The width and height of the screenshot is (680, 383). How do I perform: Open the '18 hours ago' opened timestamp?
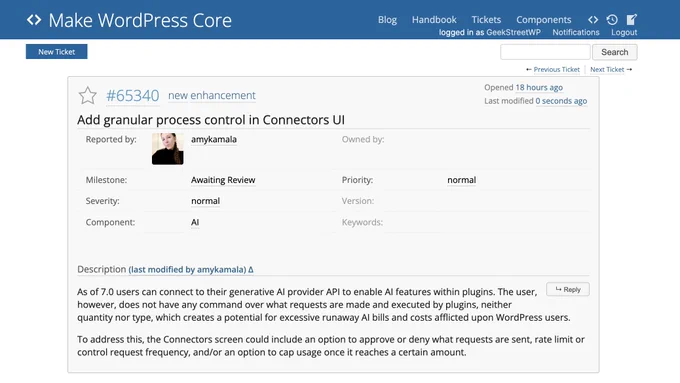(x=539, y=87)
